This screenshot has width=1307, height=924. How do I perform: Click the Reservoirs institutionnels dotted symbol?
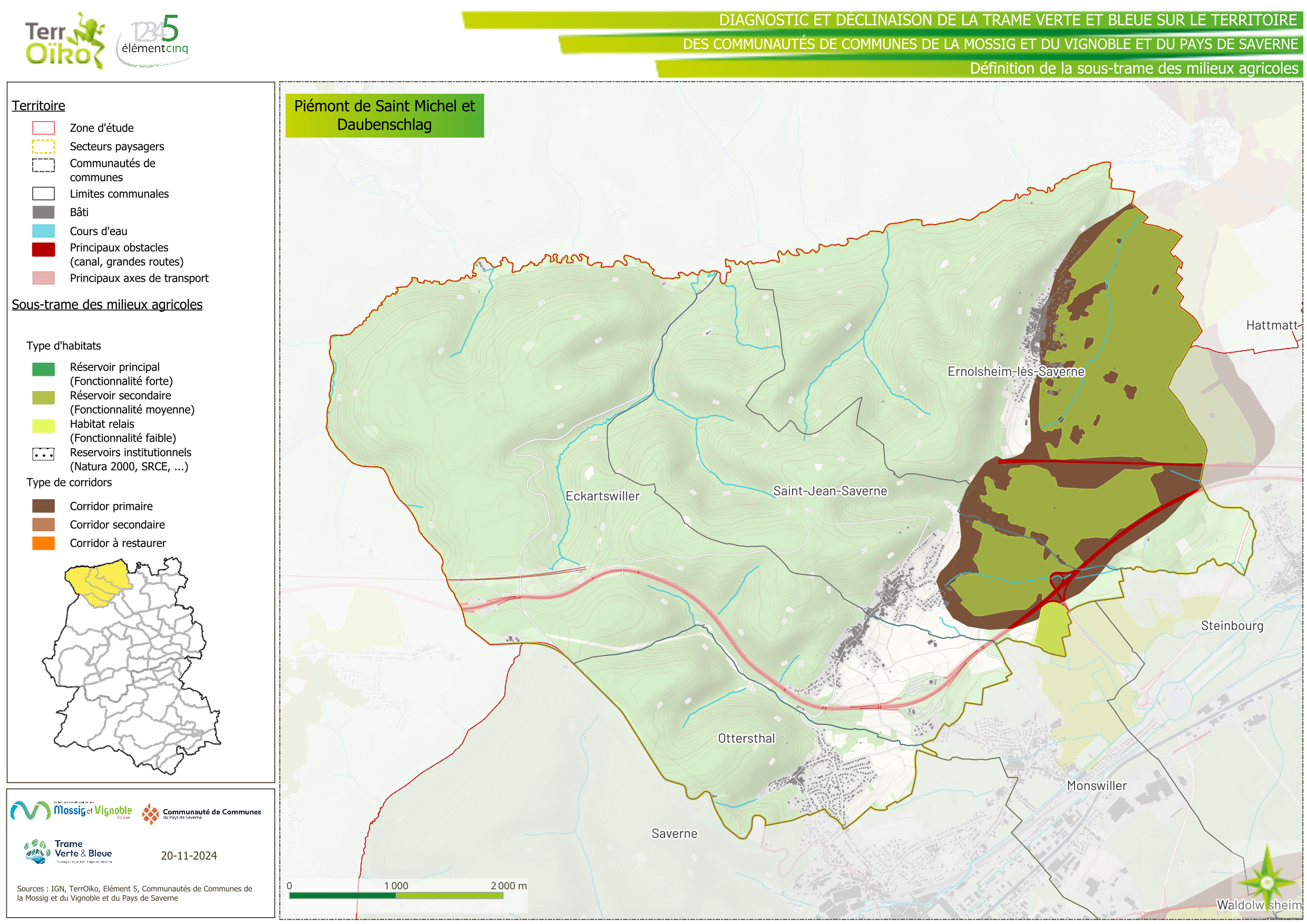[43, 454]
